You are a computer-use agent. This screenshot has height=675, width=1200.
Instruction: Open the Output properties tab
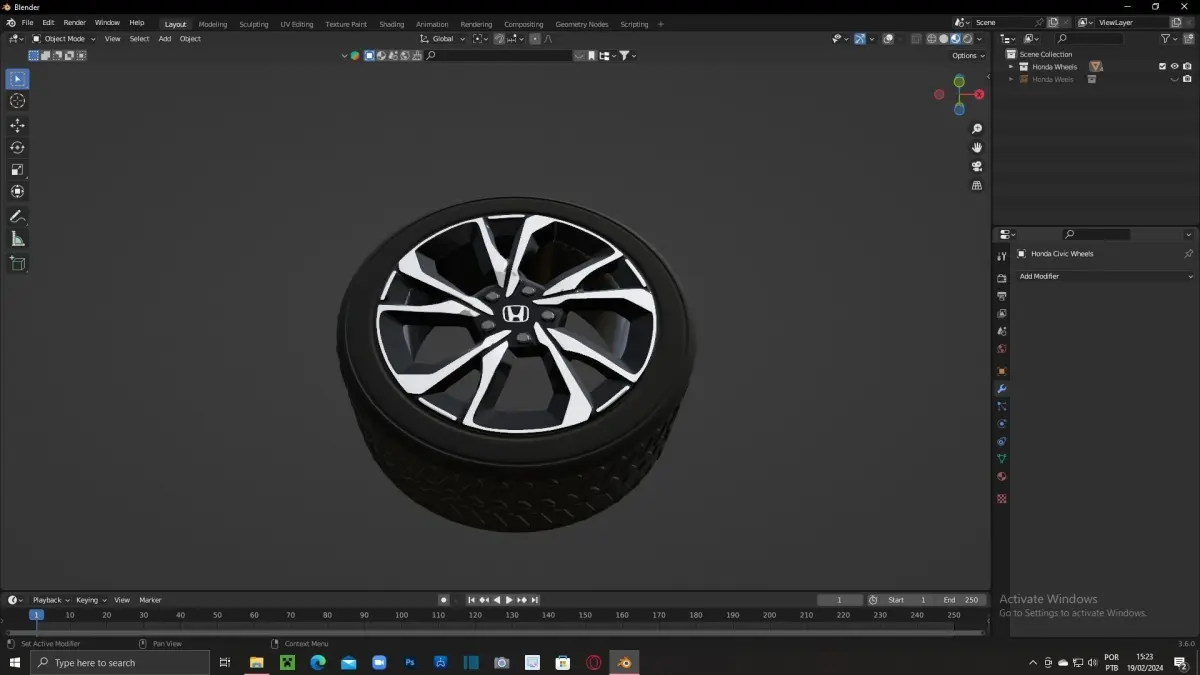pos(1001,296)
